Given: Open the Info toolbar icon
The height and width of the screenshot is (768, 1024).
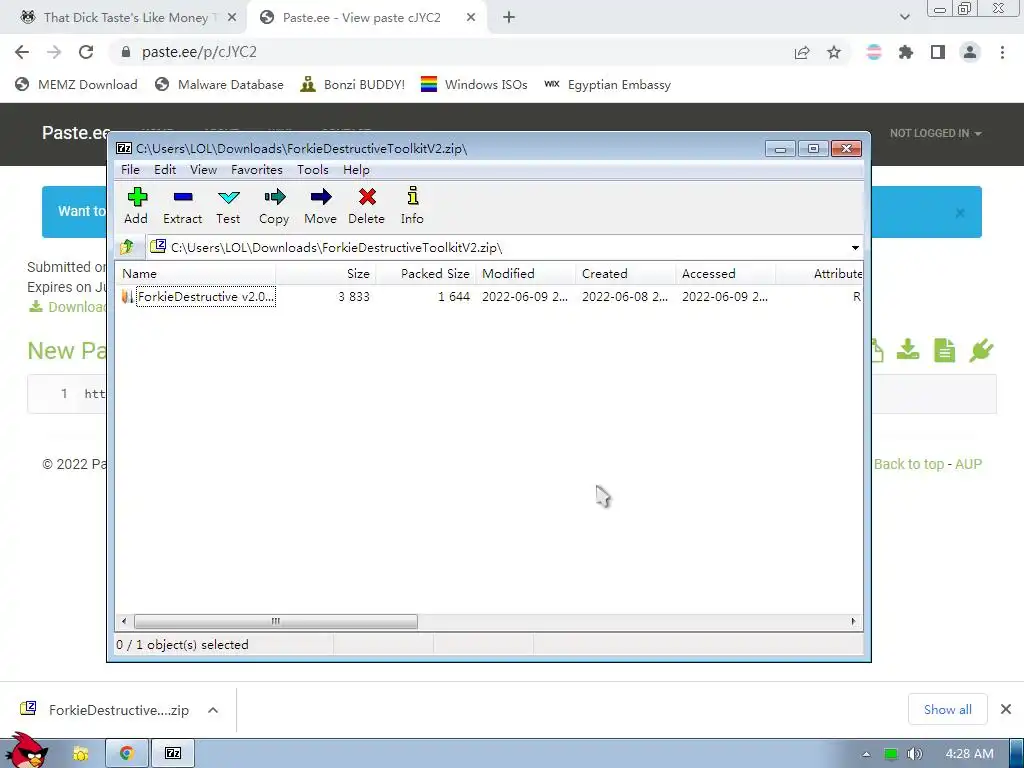Looking at the screenshot, I should (x=412, y=206).
